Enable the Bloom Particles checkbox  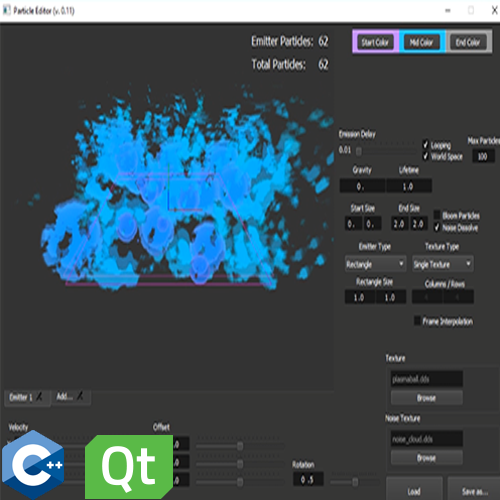point(437,215)
